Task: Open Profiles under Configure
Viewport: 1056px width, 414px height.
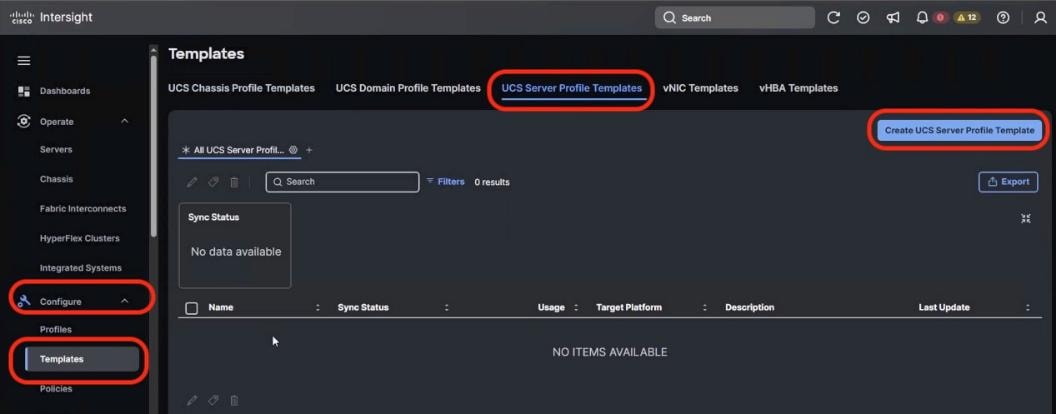Action: (56, 330)
